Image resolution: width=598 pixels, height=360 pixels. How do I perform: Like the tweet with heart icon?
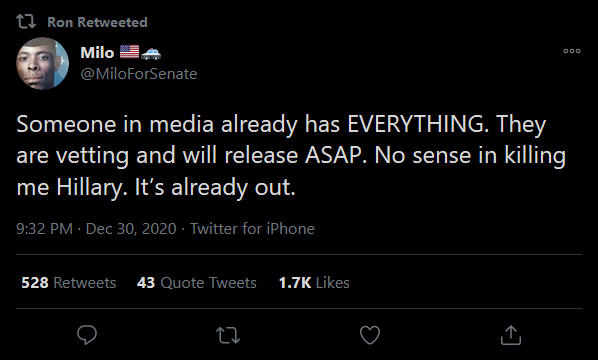coord(370,335)
